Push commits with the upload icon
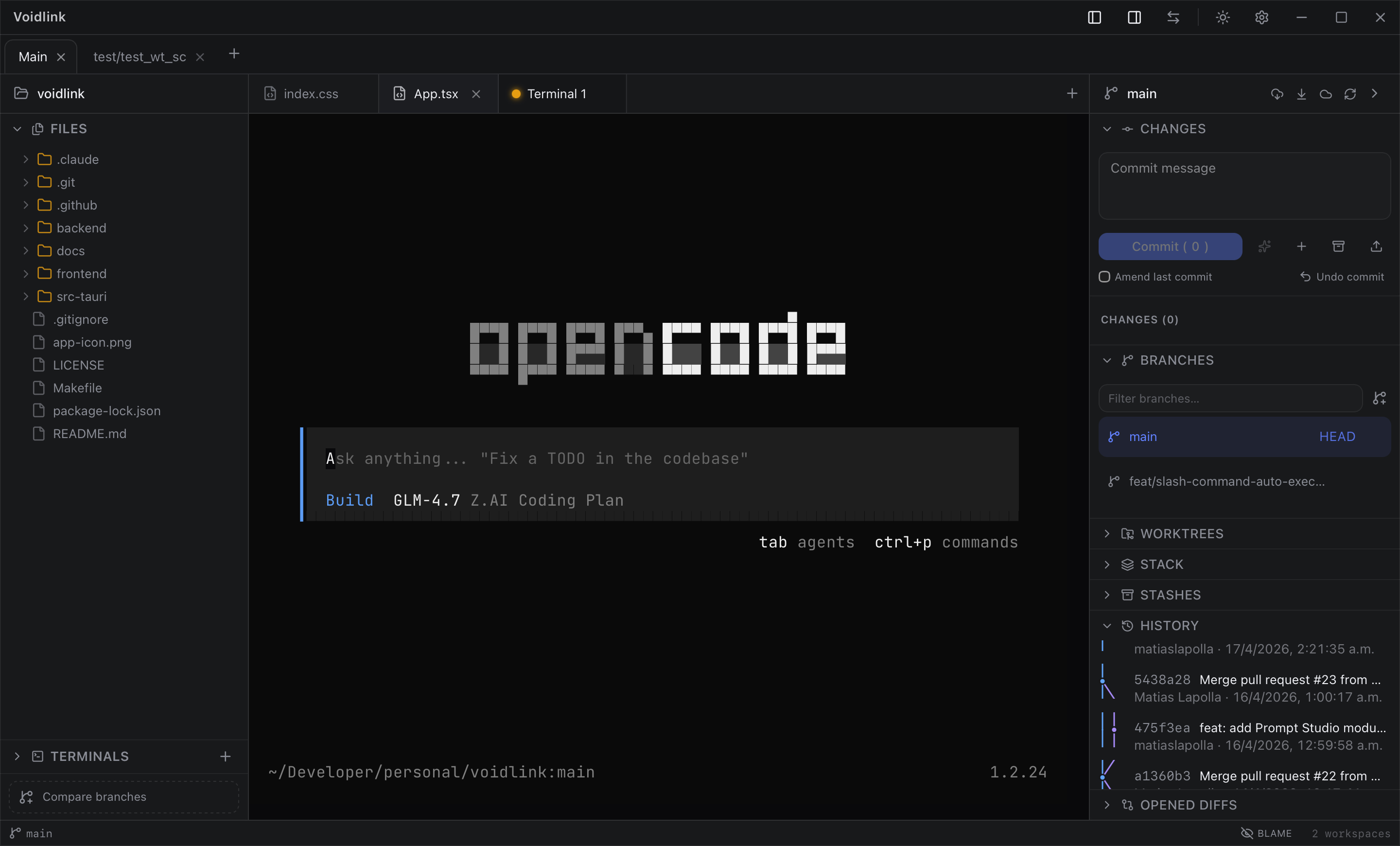Viewport: 1400px width, 846px height. point(1376,247)
